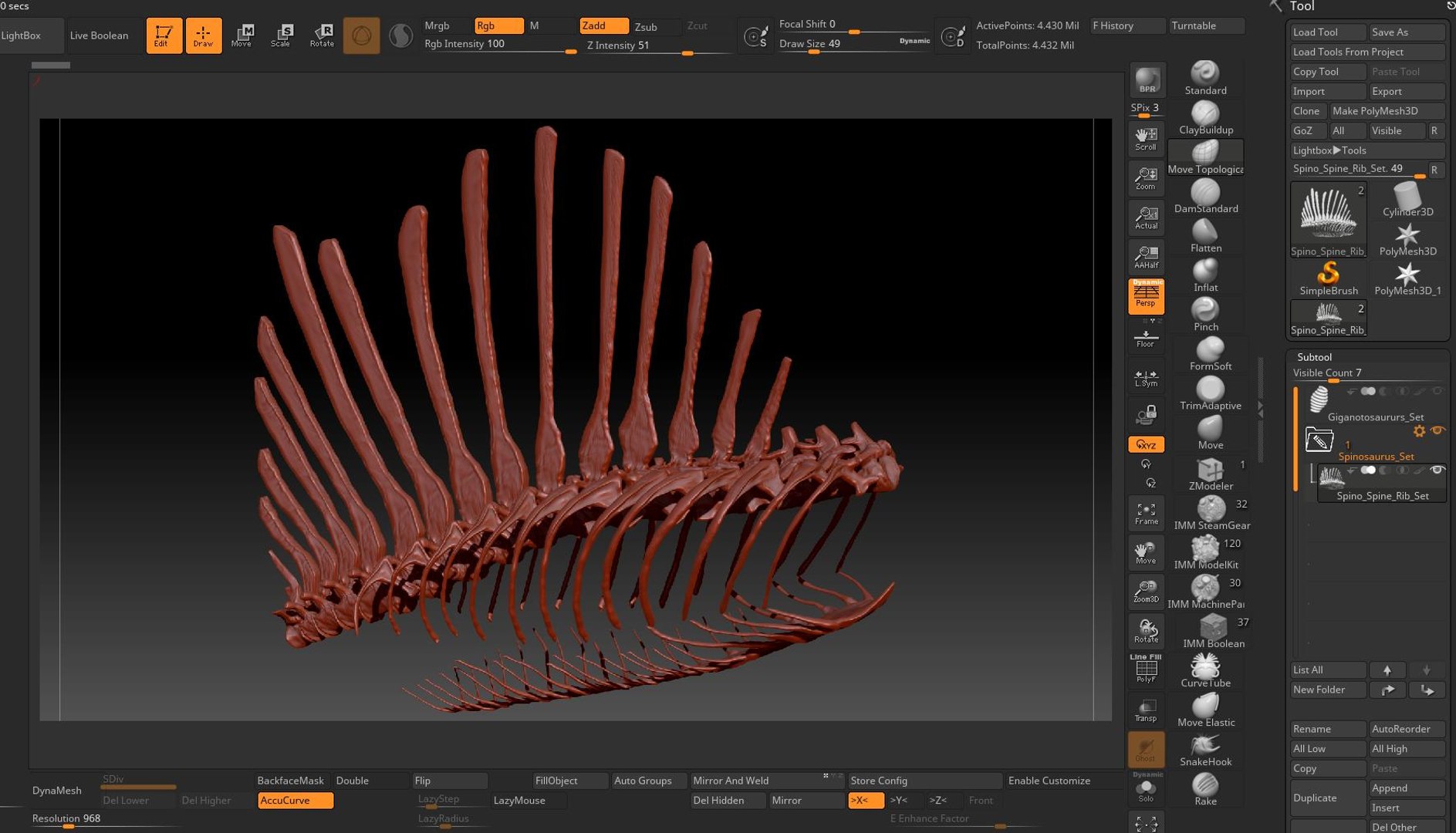Screen dimensions: 1456x833
Task: Adjust the Z Intensity slider
Action: [x=657, y=46]
